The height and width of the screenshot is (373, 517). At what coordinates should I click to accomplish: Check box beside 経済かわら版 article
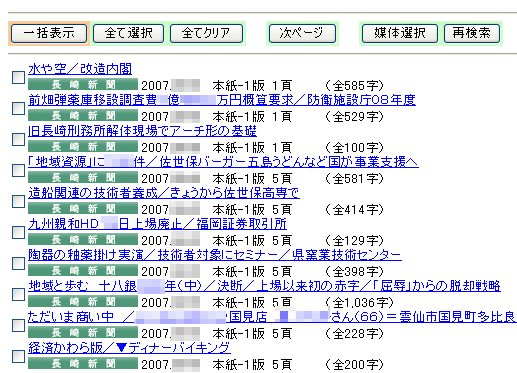pyautogui.click(x=18, y=356)
